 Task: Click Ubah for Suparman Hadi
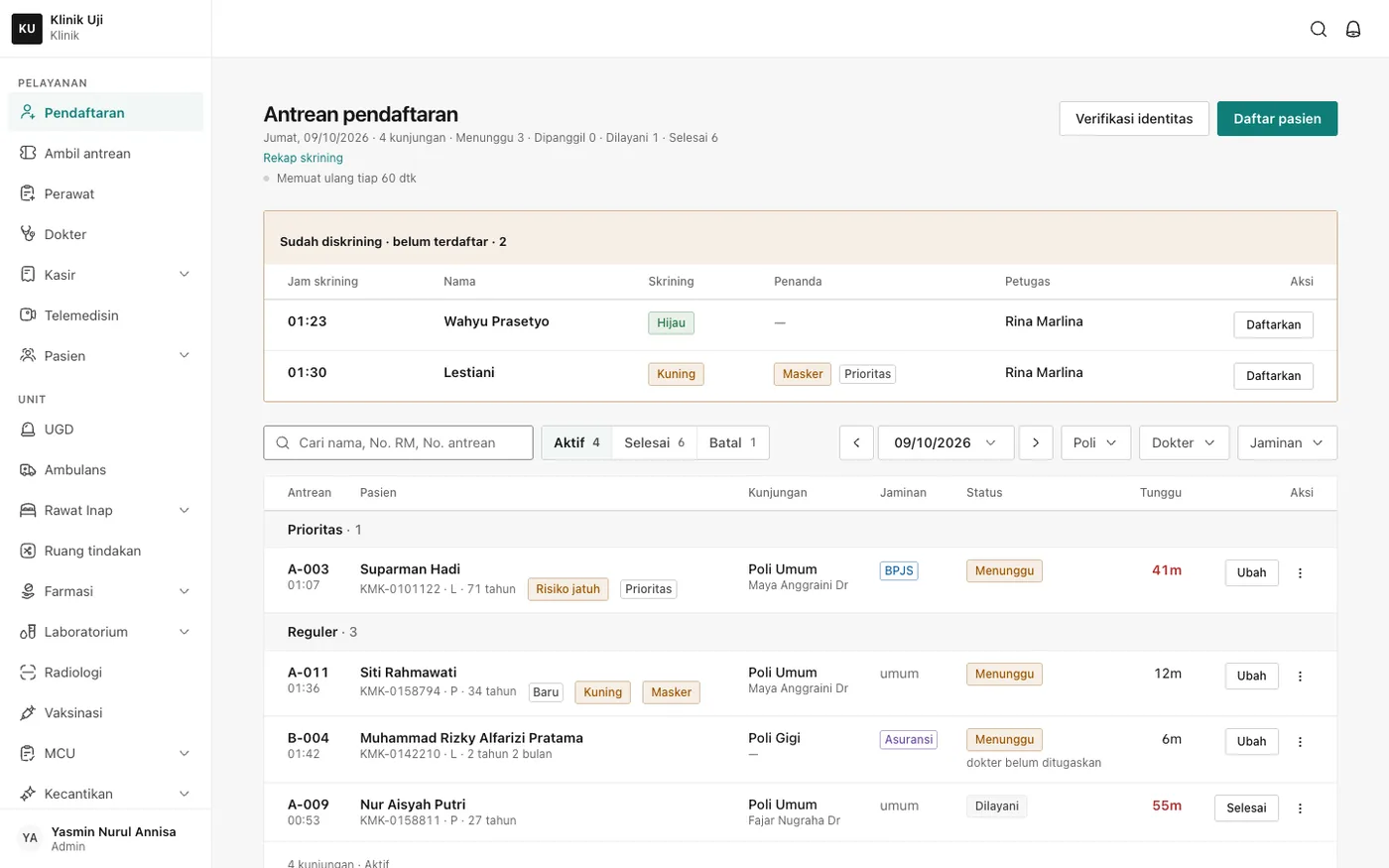(1251, 573)
